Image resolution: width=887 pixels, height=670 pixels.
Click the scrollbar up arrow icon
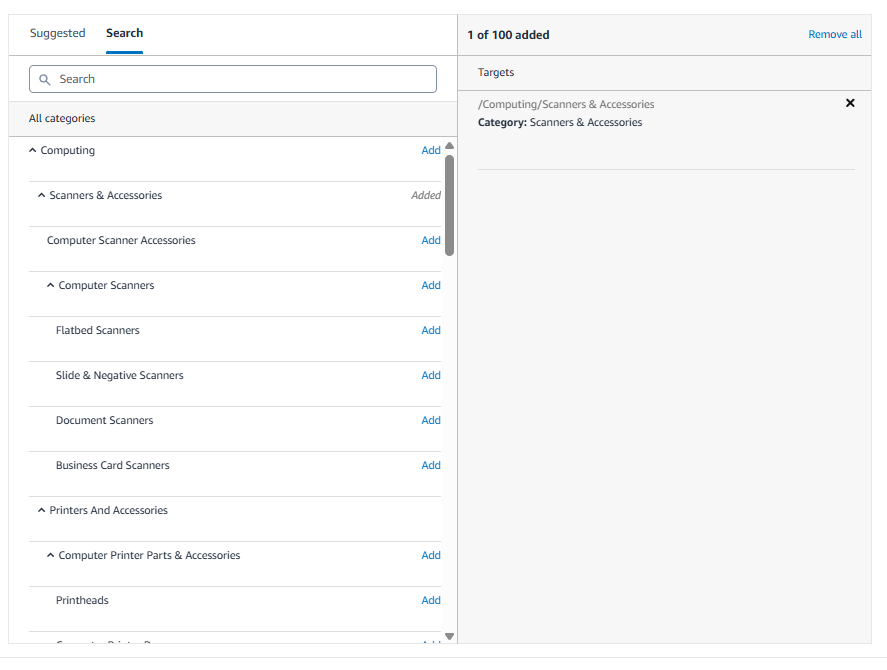coord(449,144)
